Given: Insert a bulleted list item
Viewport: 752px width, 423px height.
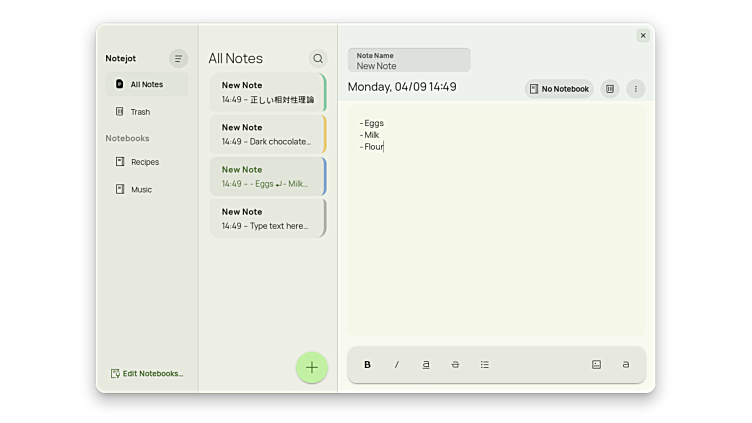Looking at the screenshot, I should 485,365.
